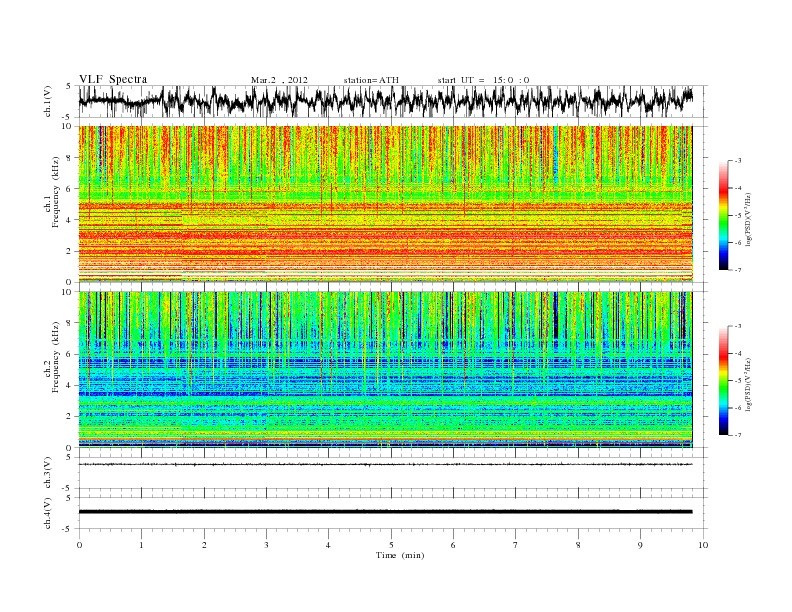
Task: Click the -3 label on ch.1 color bar
Action: tap(737, 161)
